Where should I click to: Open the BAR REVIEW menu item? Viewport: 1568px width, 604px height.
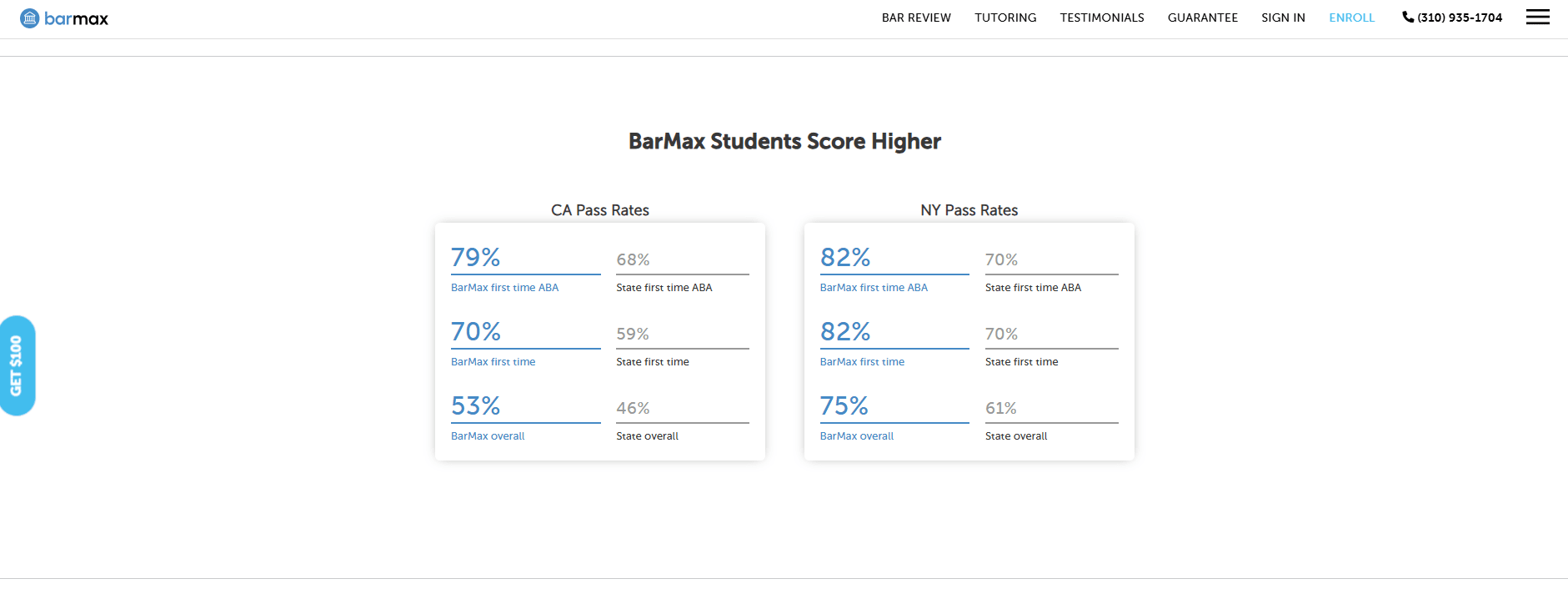pos(916,18)
